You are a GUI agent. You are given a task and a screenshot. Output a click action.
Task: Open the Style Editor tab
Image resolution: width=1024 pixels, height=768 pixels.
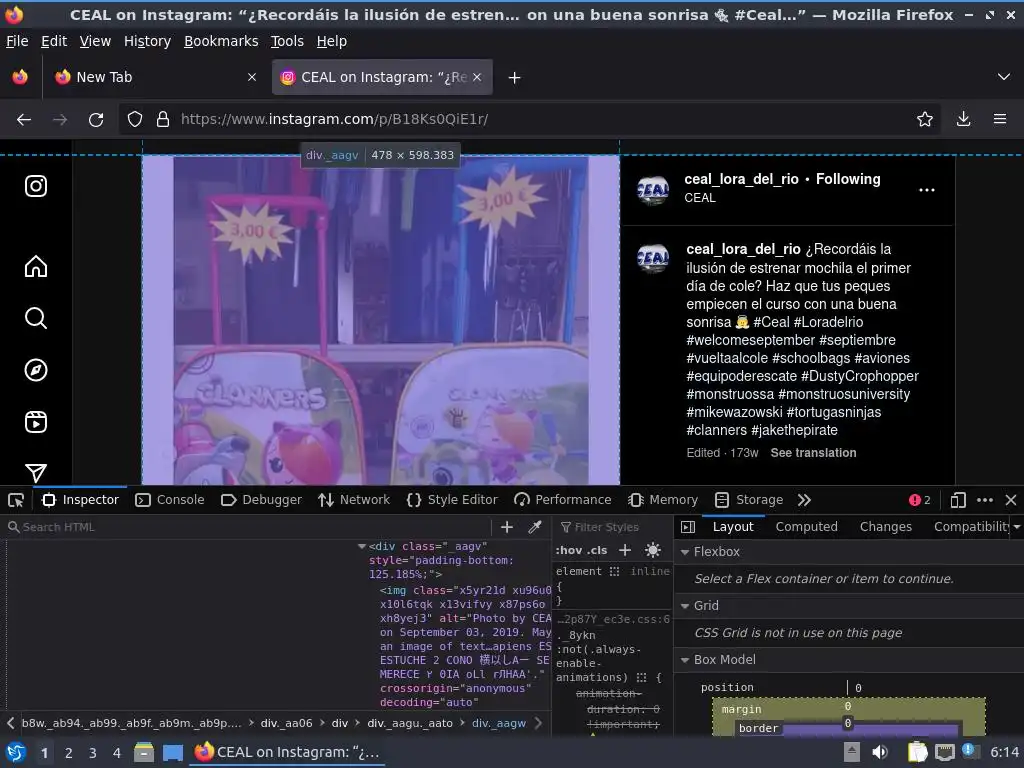452,500
